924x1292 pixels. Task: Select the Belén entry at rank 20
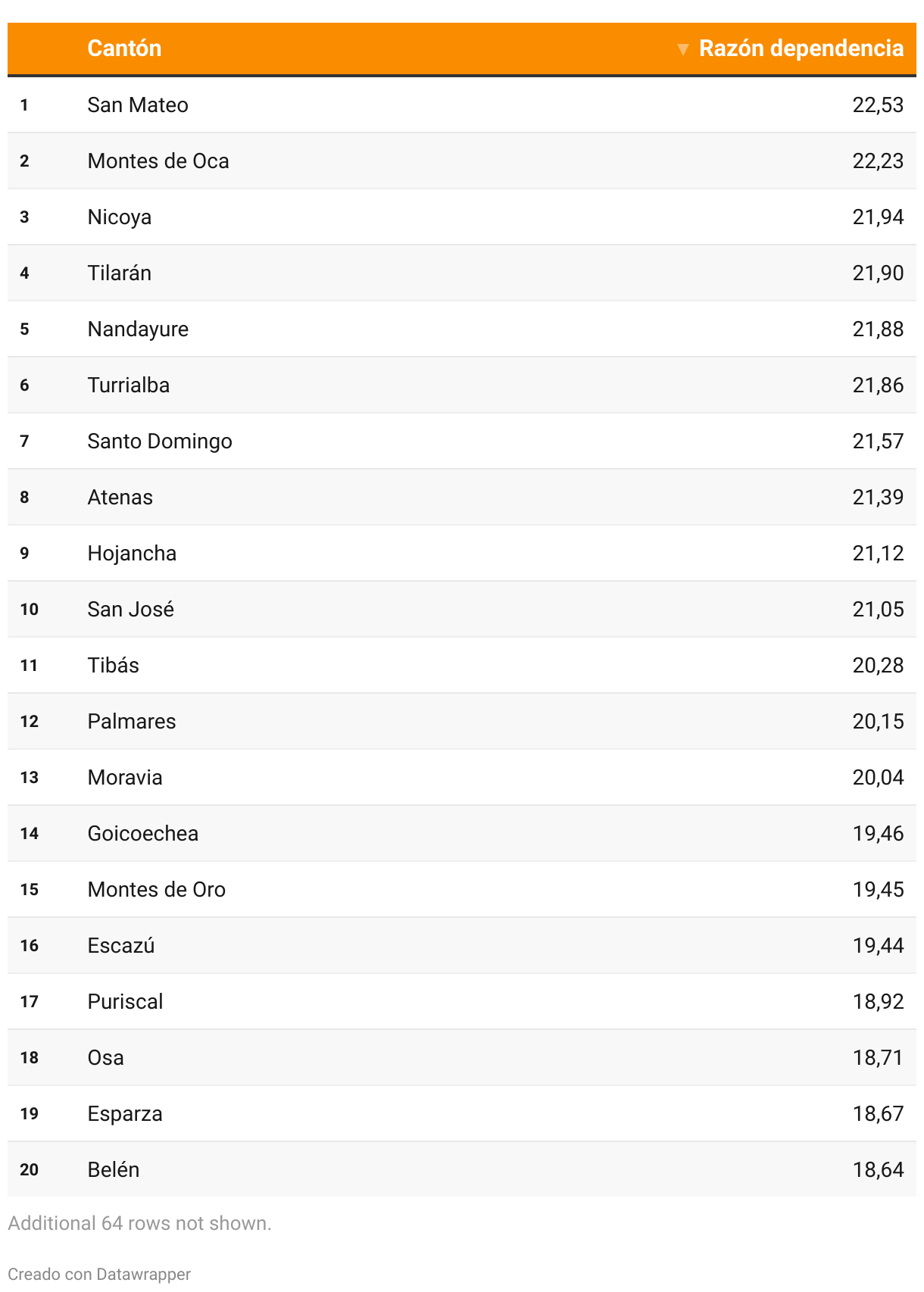[114, 1169]
